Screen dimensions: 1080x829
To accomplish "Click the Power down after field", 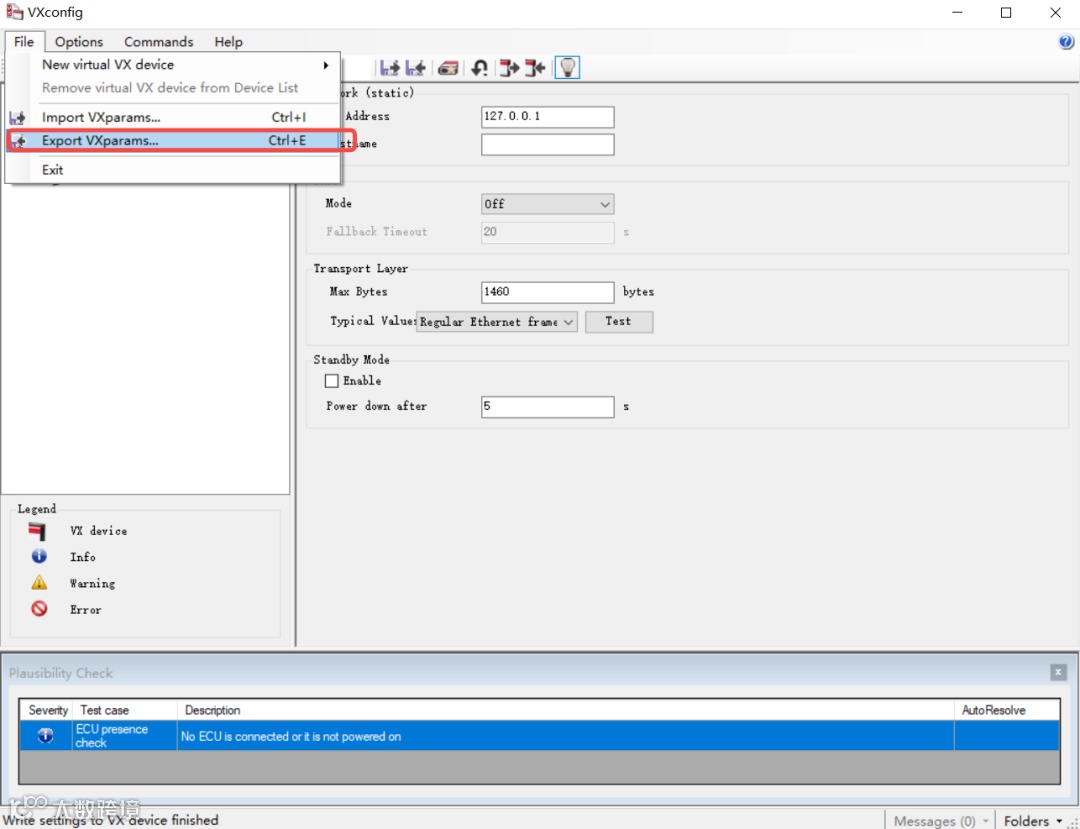I will coord(547,406).
